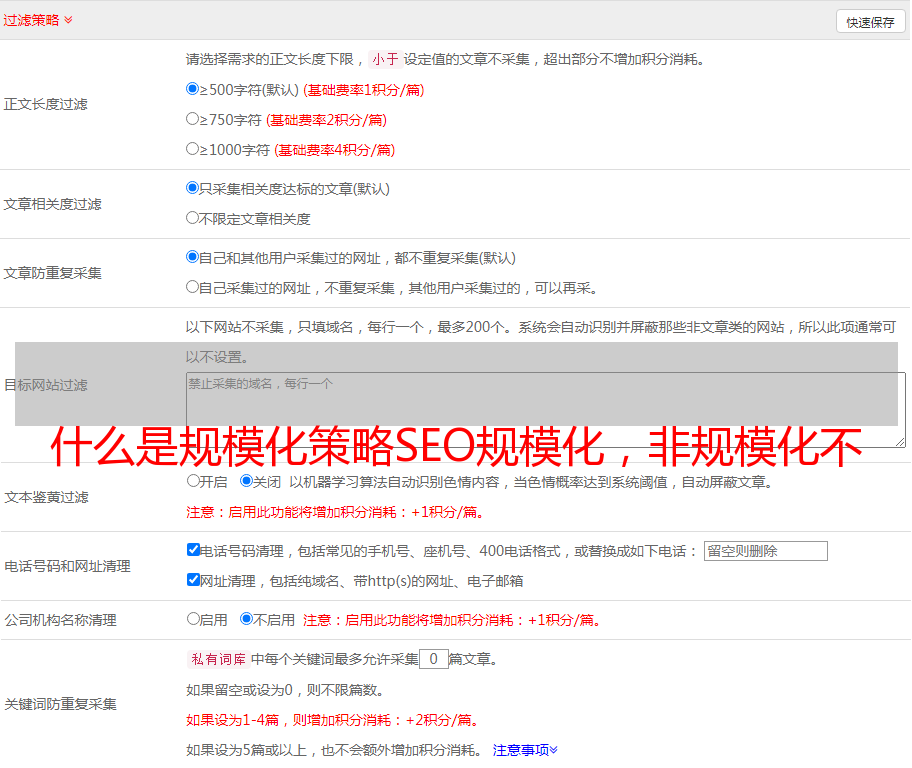Click the 私有词库 label tag
912x768 pixels.
pyautogui.click(x=216, y=659)
